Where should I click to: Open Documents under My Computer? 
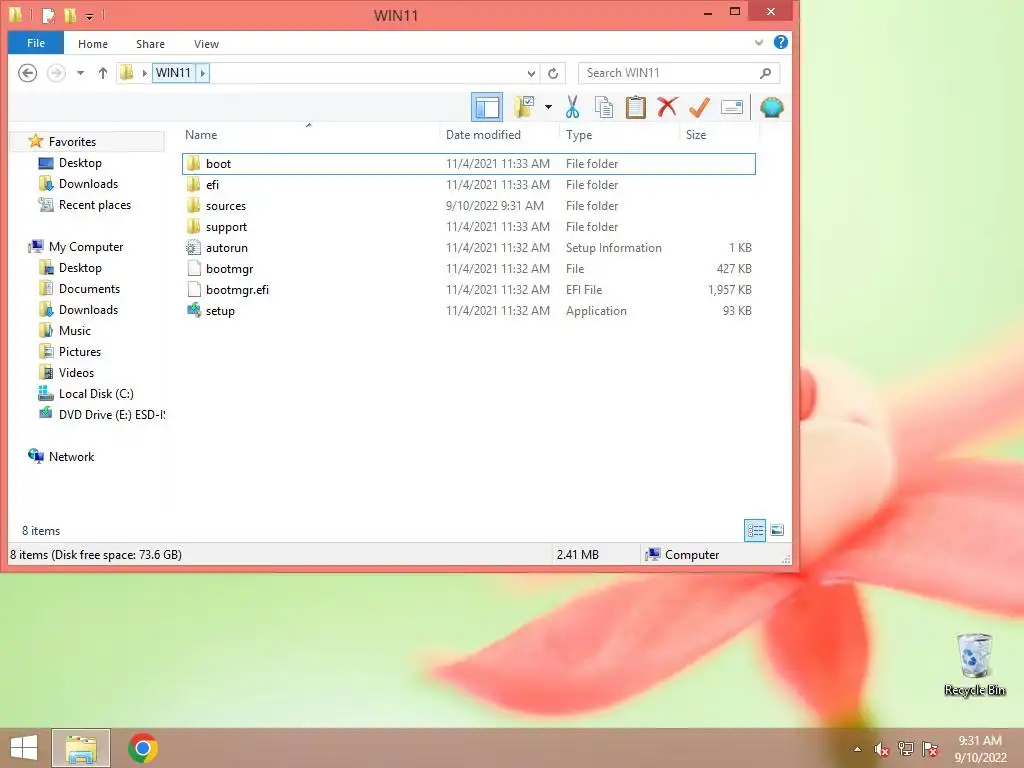(x=79, y=289)
